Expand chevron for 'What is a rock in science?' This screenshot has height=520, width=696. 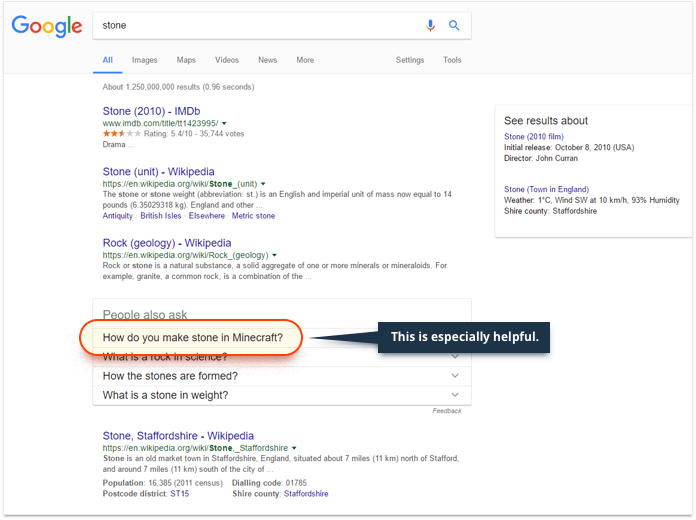point(455,357)
